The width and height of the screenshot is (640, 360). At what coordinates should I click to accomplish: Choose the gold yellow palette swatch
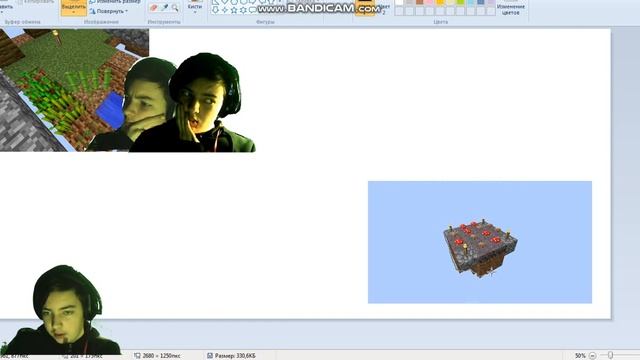tap(440, 2)
